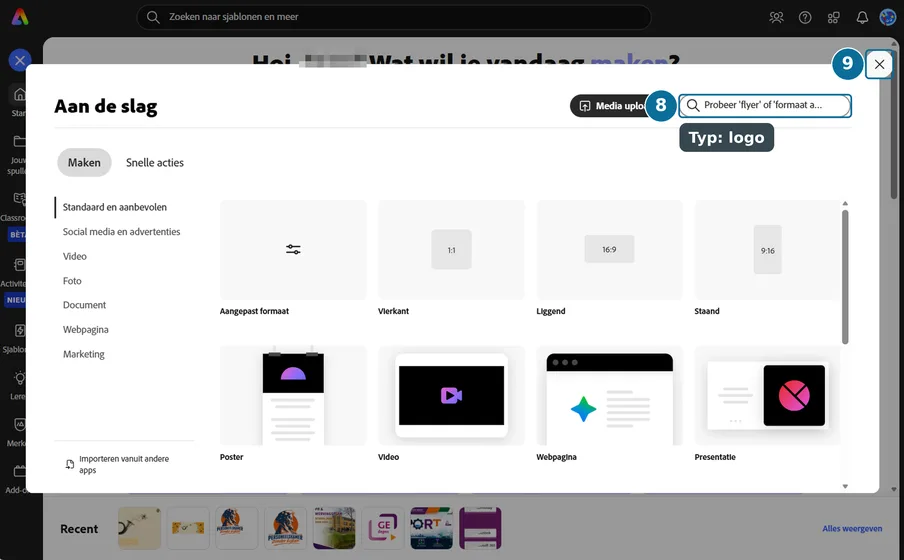The height and width of the screenshot is (560, 904).
Task: Open the apps grid icon in header
Action: 833,17
